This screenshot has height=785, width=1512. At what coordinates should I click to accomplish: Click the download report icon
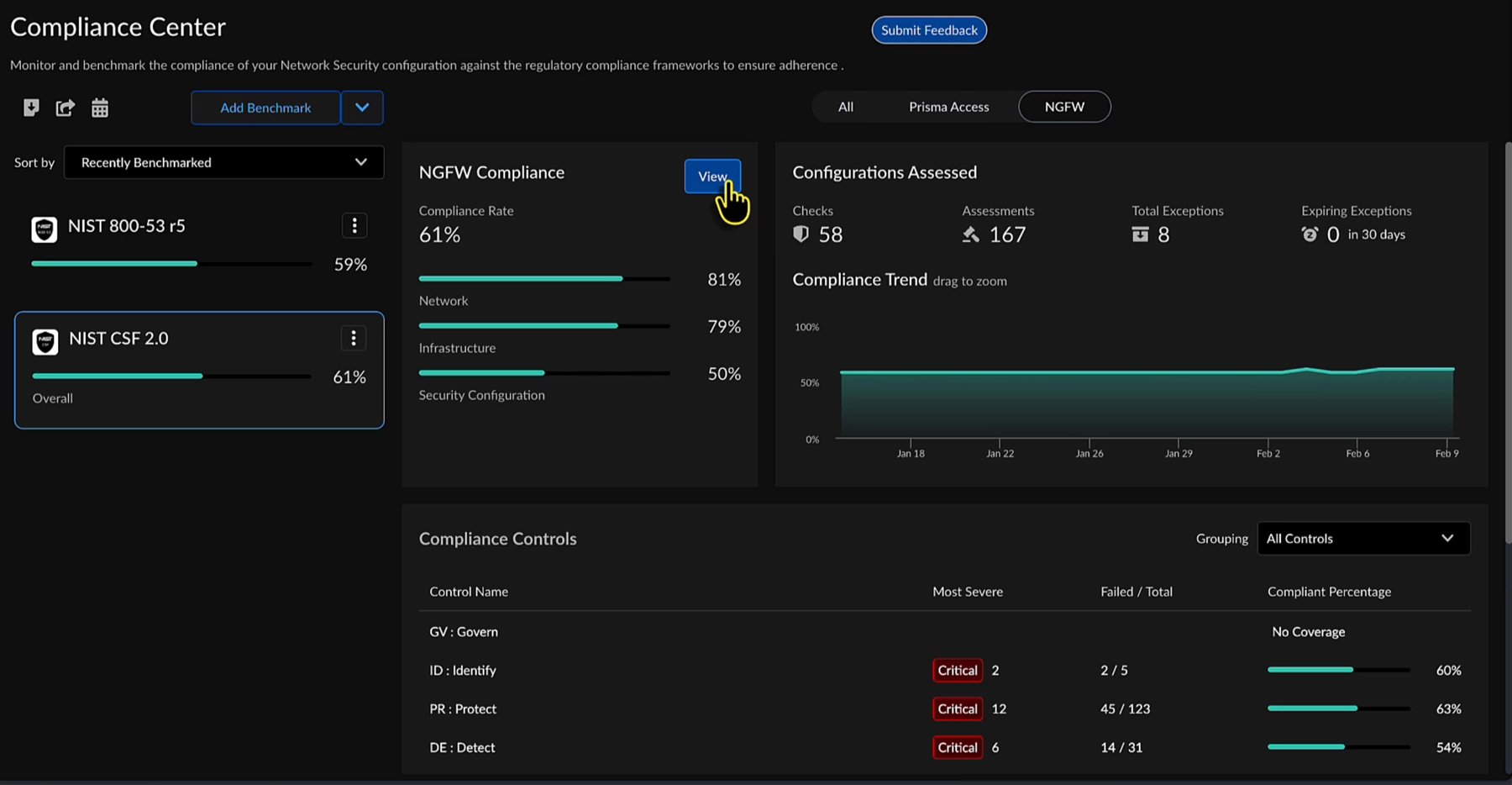coord(31,108)
